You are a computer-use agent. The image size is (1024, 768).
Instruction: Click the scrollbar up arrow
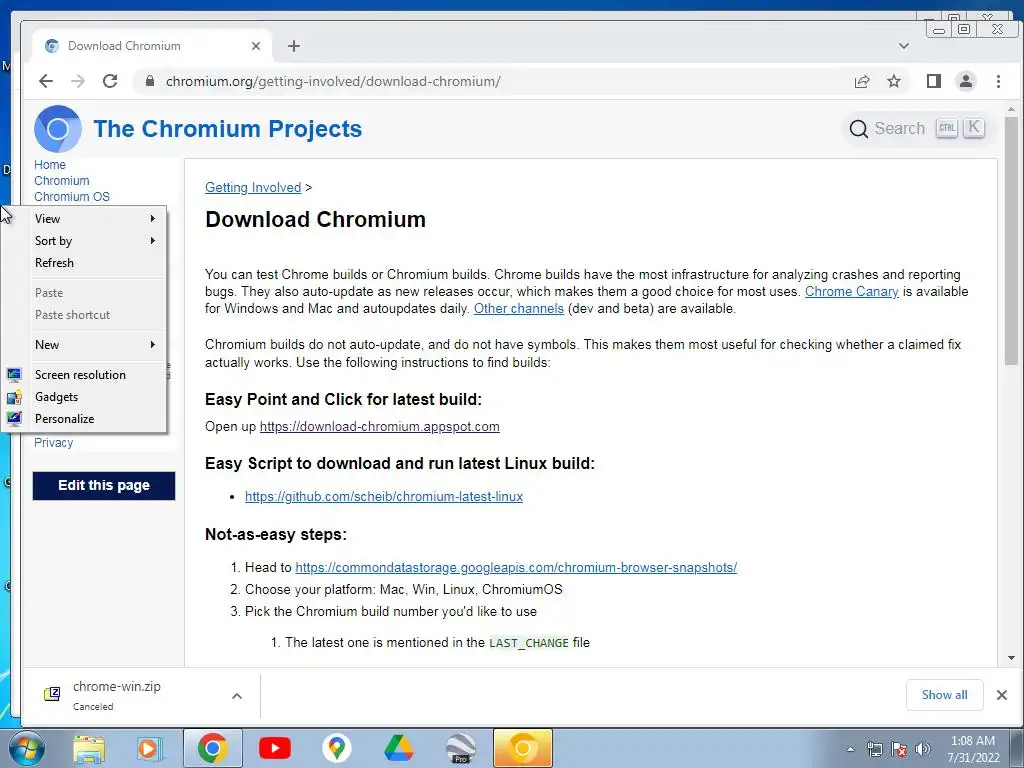point(1011,109)
